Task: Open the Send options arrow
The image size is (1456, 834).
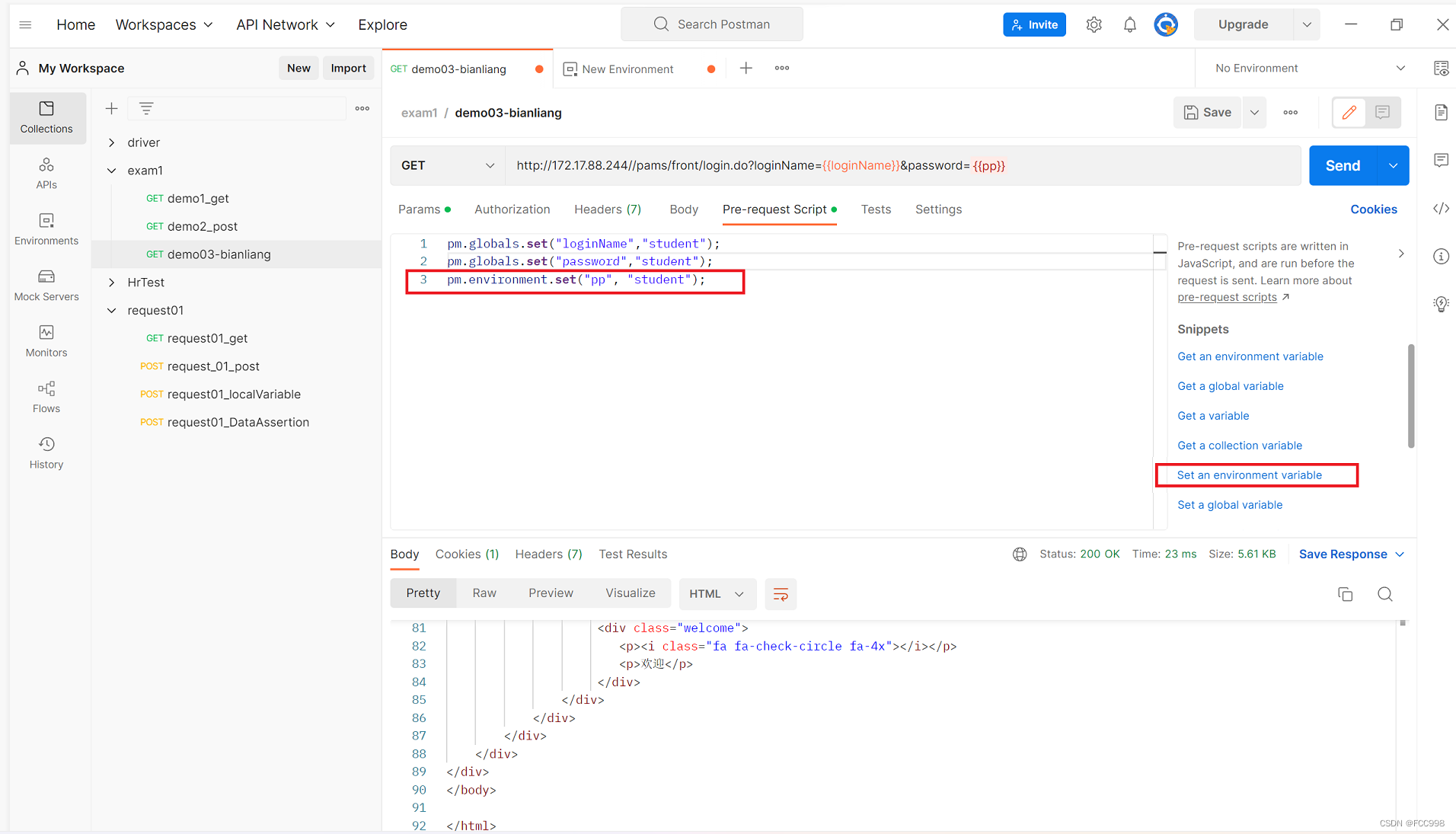Action: [x=1393, y=165]
